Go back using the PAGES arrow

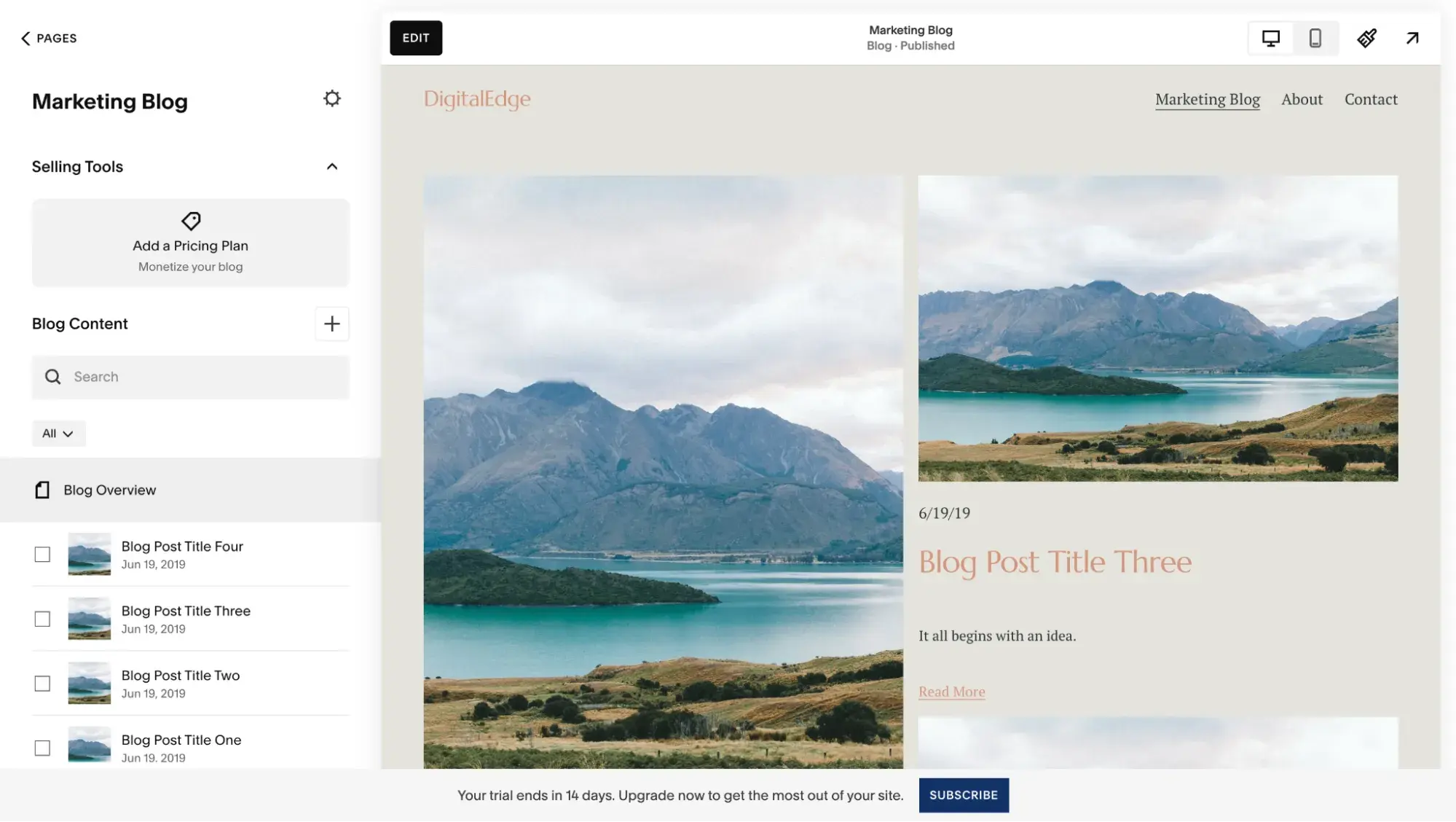25,38
